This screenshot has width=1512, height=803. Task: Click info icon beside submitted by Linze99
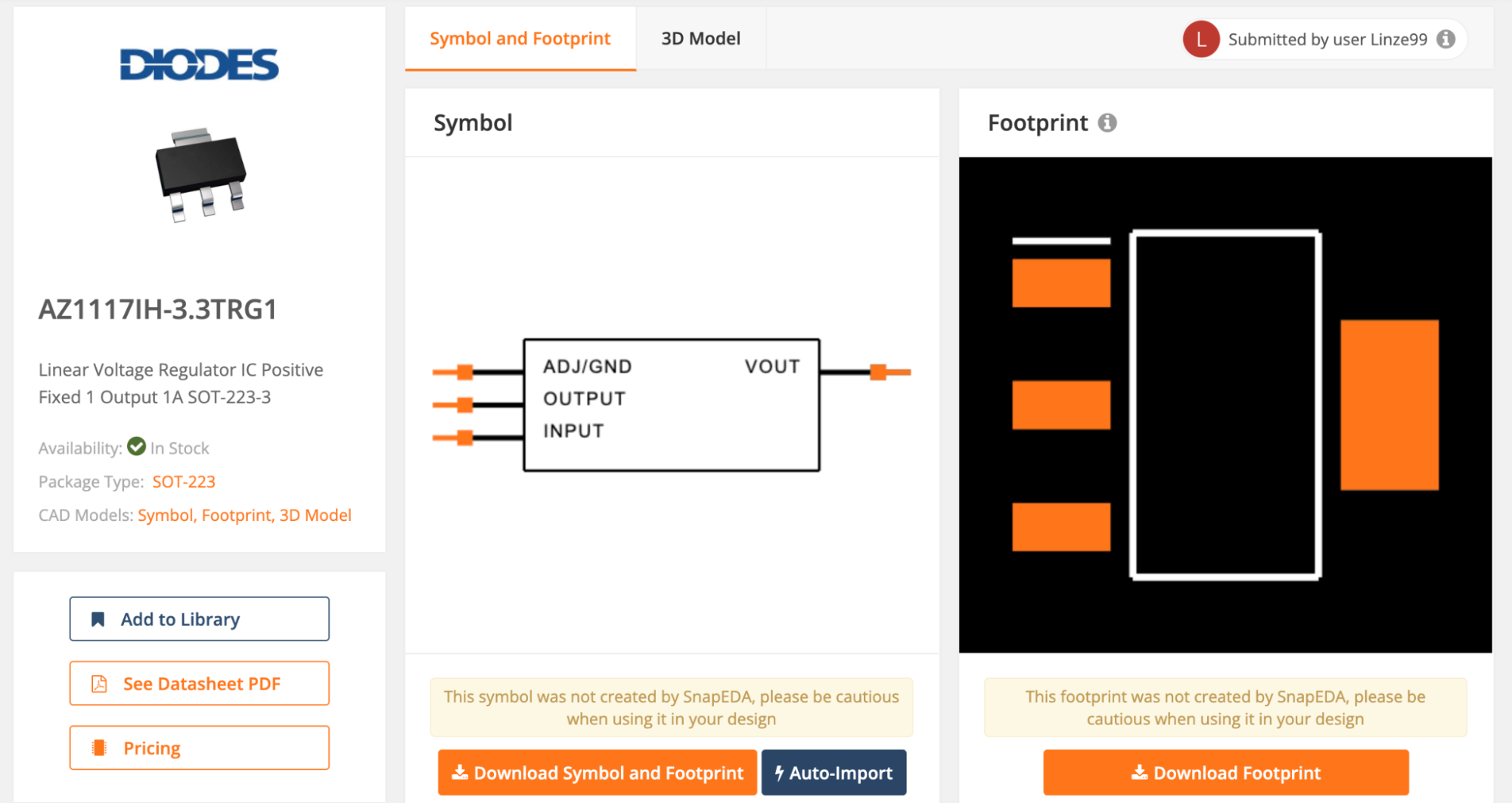1446,39
